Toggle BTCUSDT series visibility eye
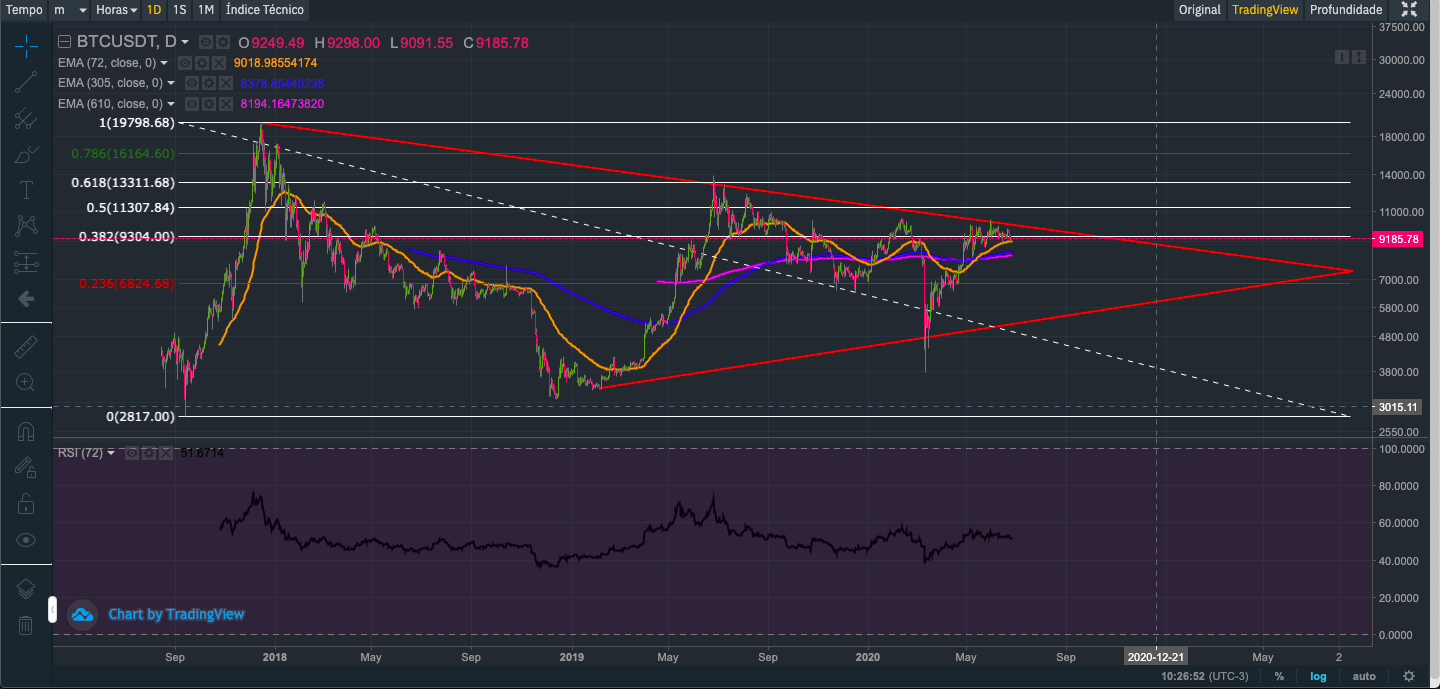Viewport: 1440px width, 689px height. pos(206,42)
